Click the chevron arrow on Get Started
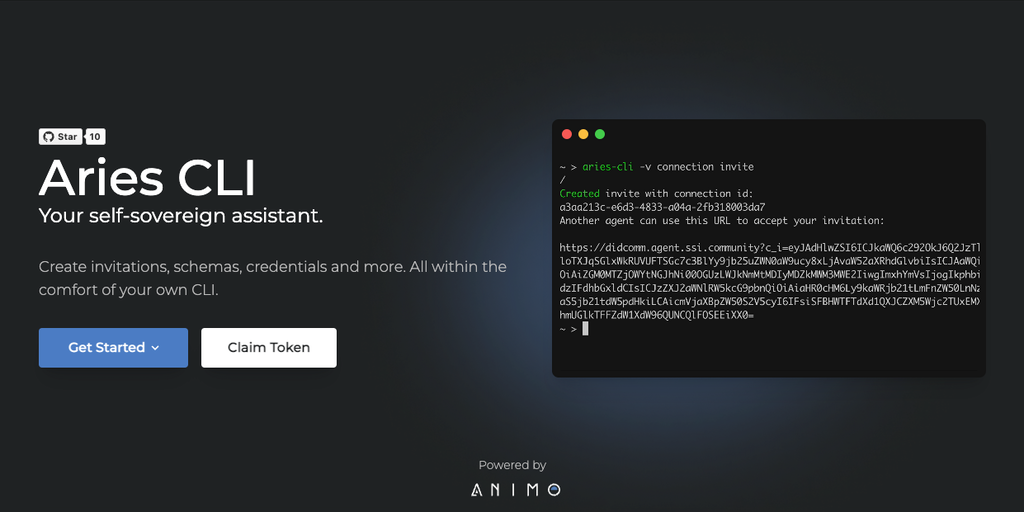Viewport: 1024px width, 512px height. tap(155, 348)
